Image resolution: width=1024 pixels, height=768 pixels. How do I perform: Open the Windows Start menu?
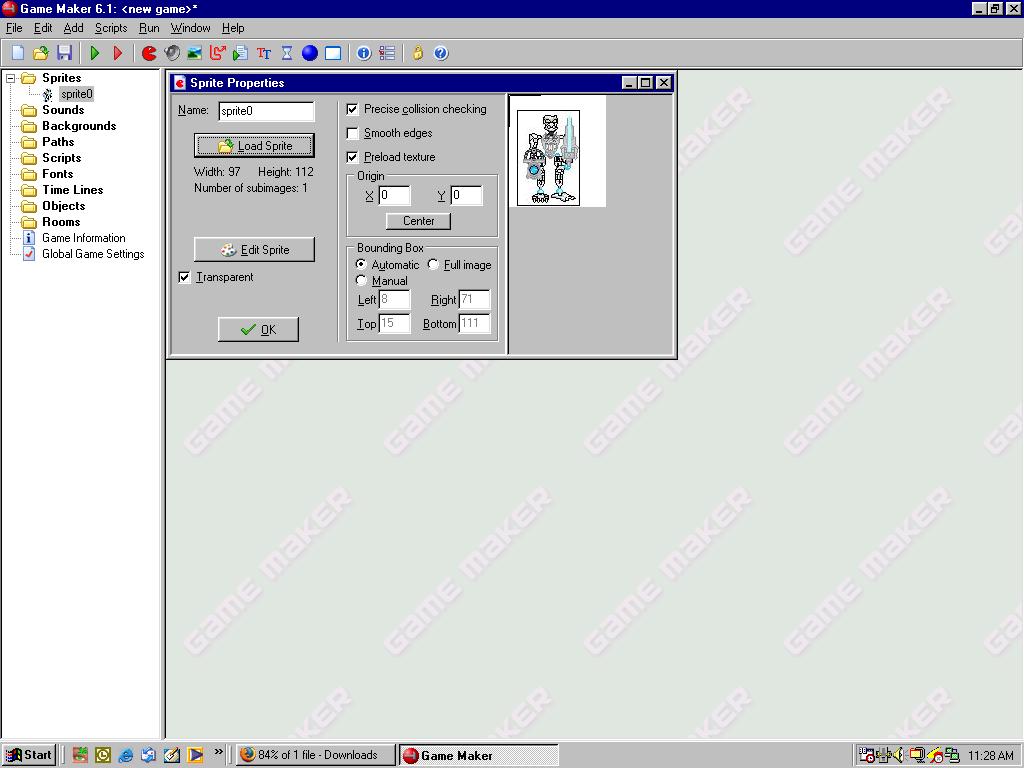[x=29, y=755]
